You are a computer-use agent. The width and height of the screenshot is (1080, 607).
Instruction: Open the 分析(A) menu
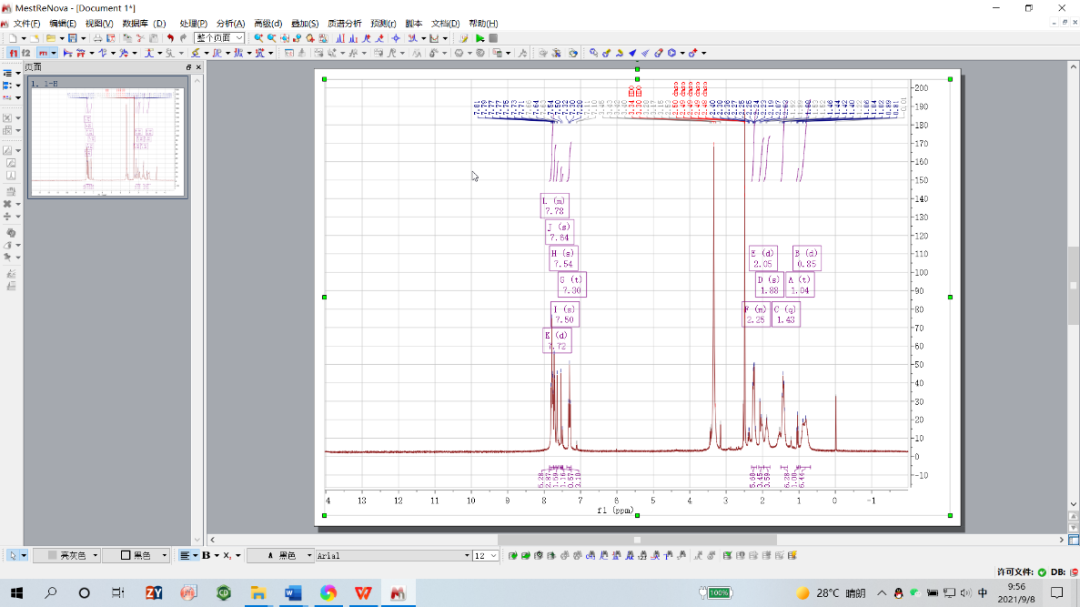pos(230,23)
